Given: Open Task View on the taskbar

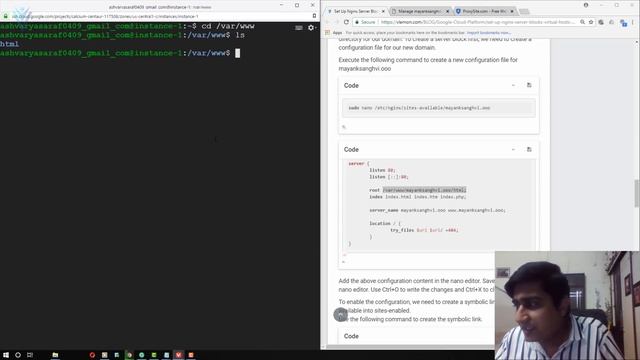Looking at the screenshot, I should [30, 355].
